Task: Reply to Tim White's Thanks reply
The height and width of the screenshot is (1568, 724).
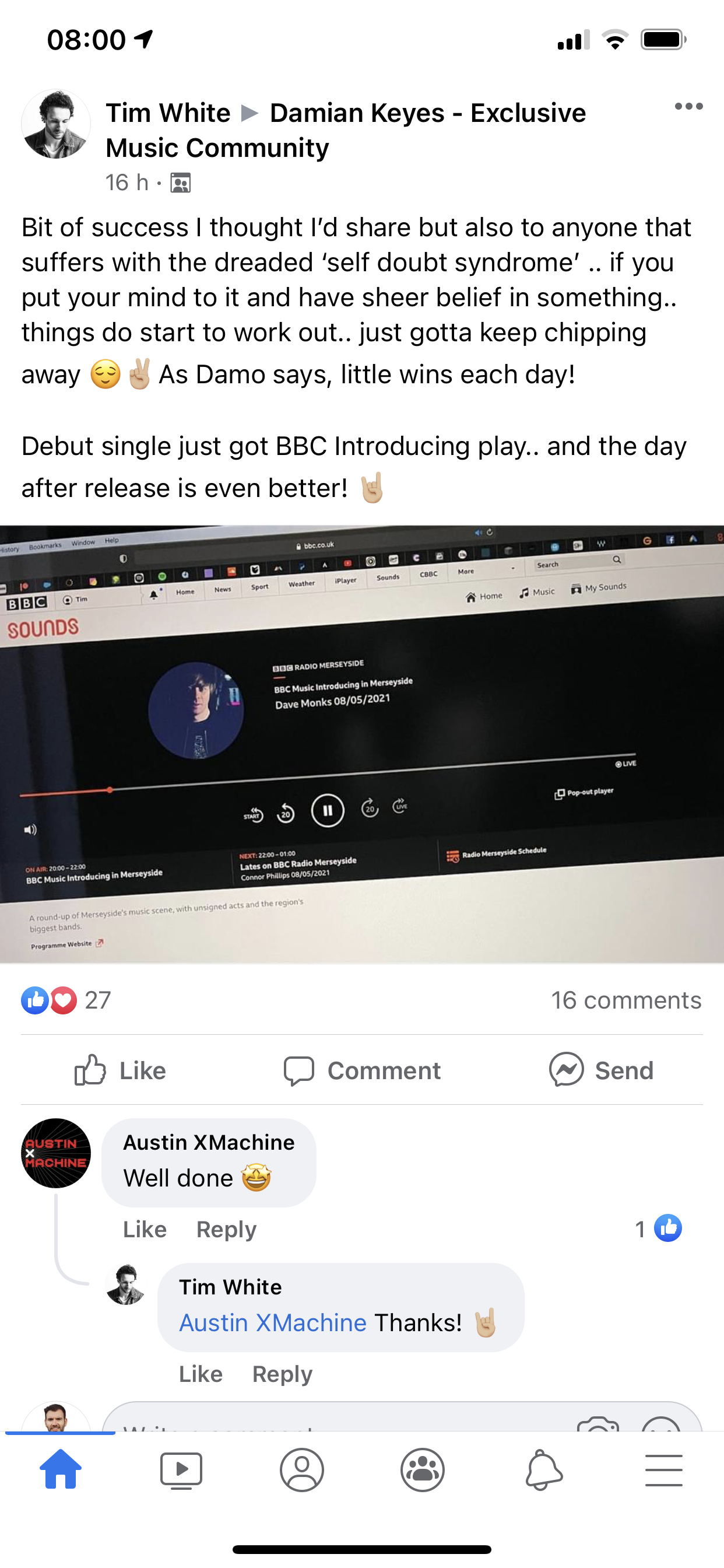Action: click(x=282, y=1374)
